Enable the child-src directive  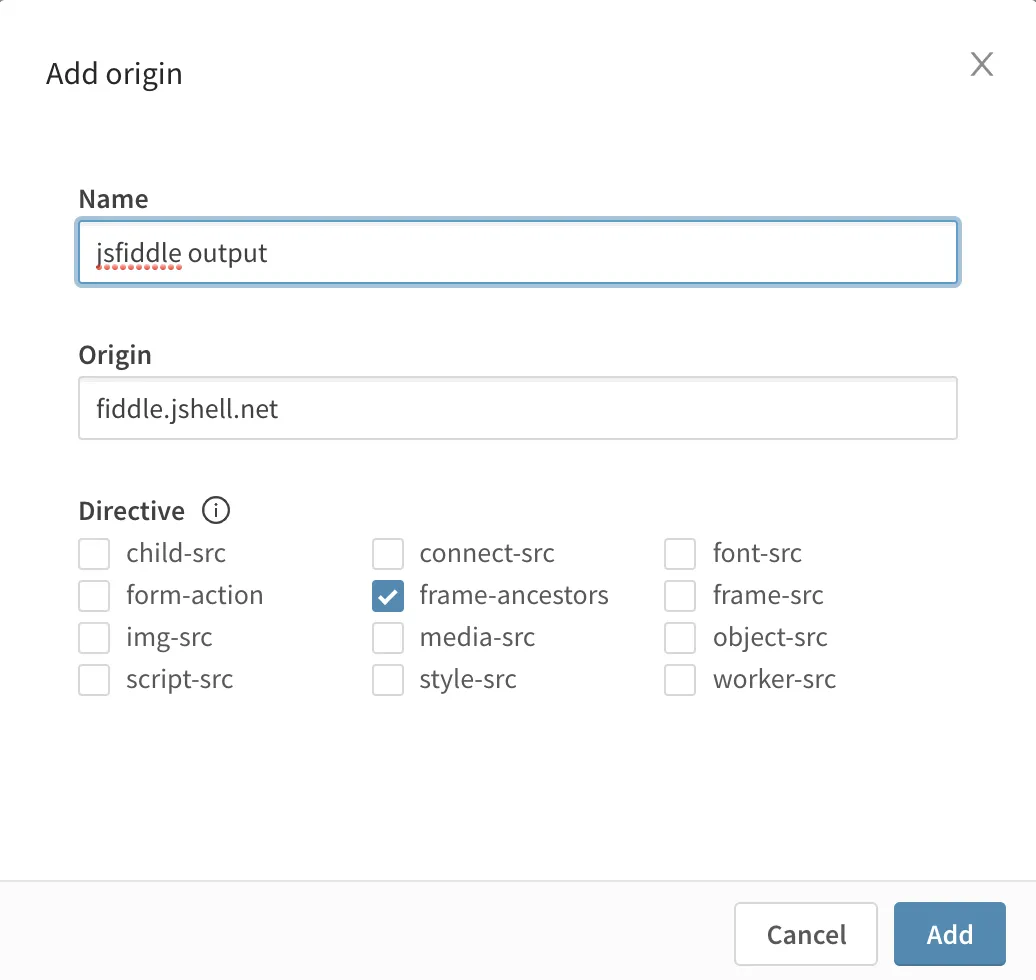(93, 553)
